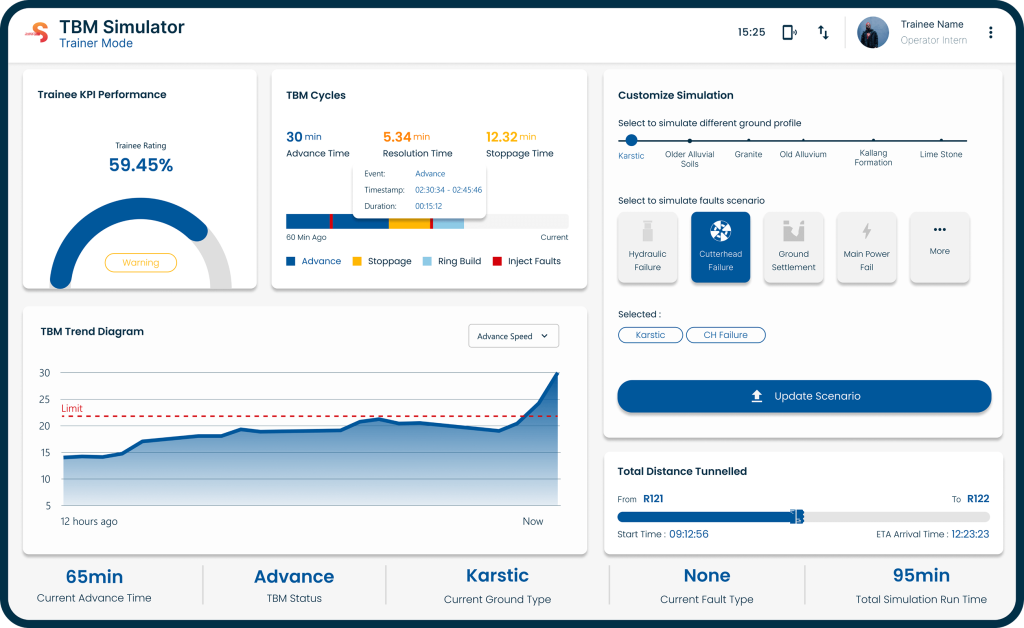Click the Karstic selected tag
The width and height of the screenshot is (1024, 628).
click(x=650, y=335)
